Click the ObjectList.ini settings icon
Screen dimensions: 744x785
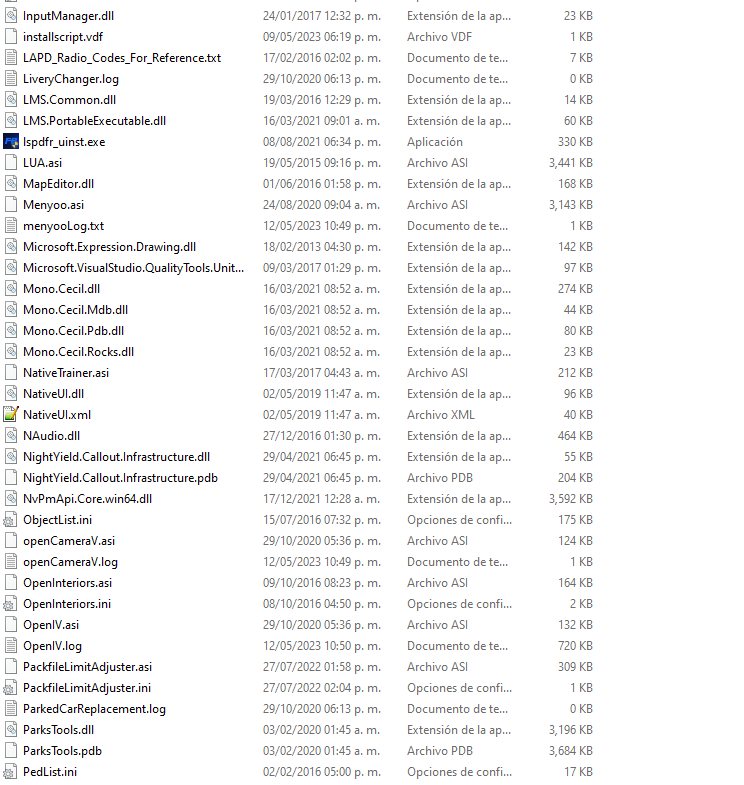coord(11,520)
